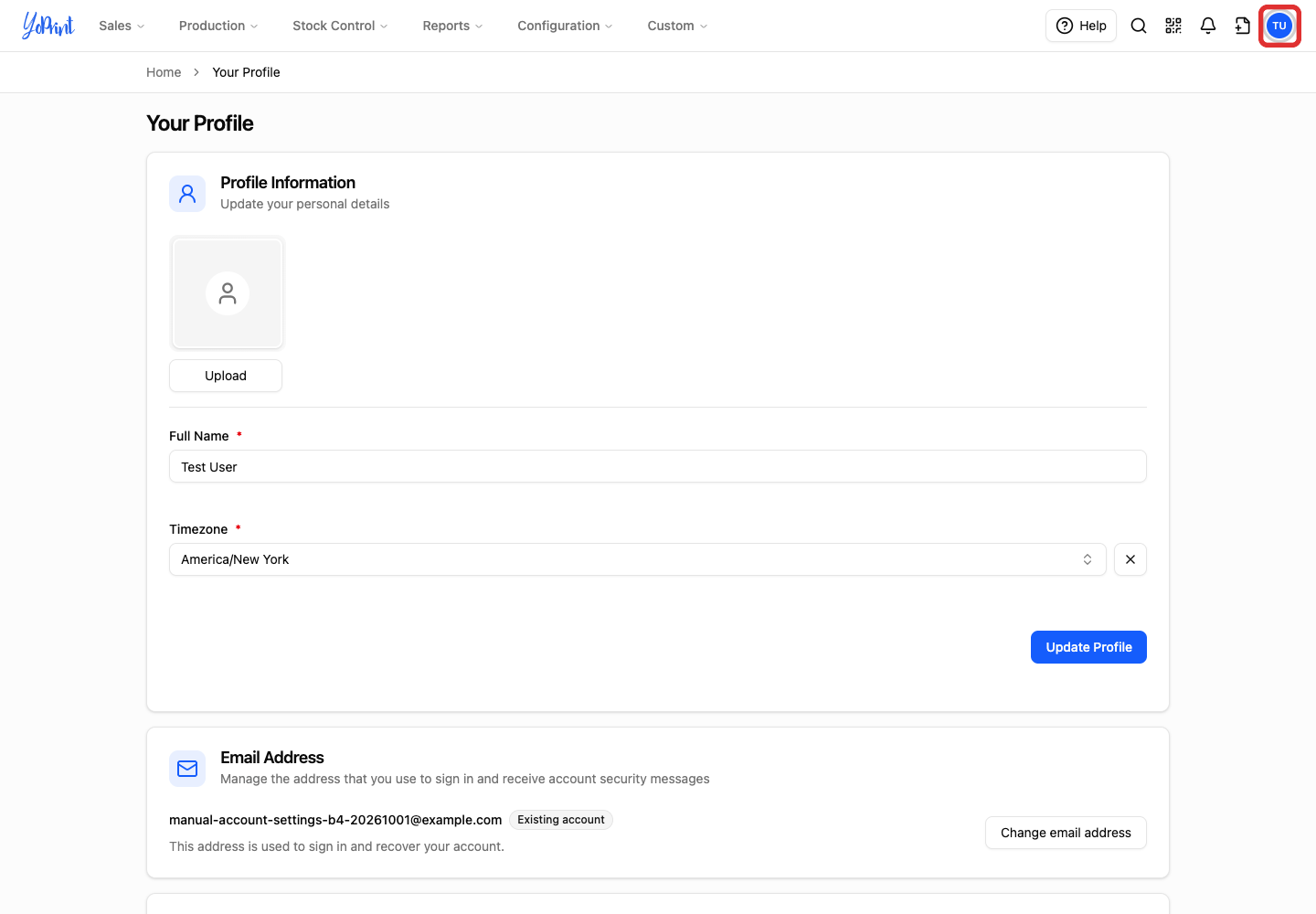This screenshot has height=914, width=1316.
Task: Open the Sales menu
Action: tap(122, 26)
